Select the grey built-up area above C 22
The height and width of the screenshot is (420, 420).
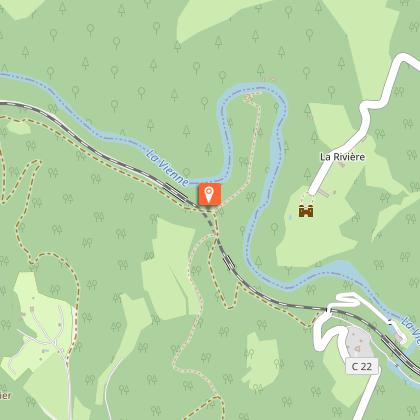click(x=359, y=342)
